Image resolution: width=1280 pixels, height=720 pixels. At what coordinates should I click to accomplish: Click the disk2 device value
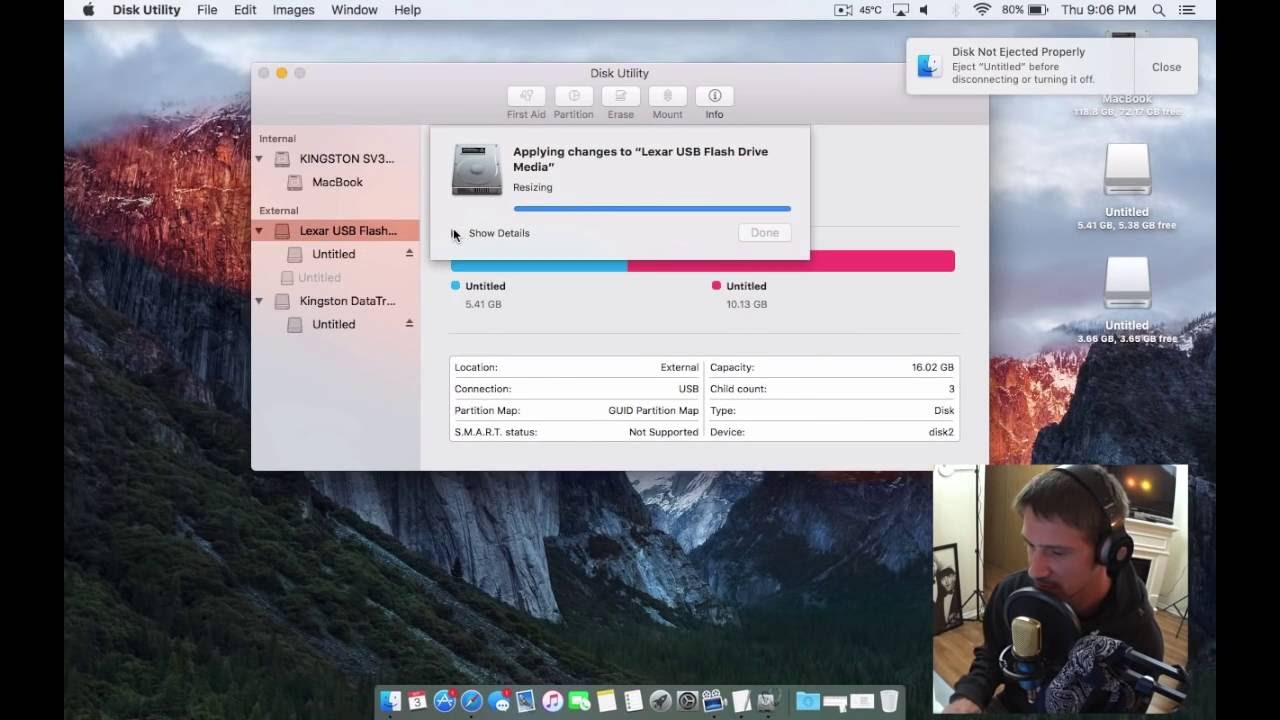(941, 433)
